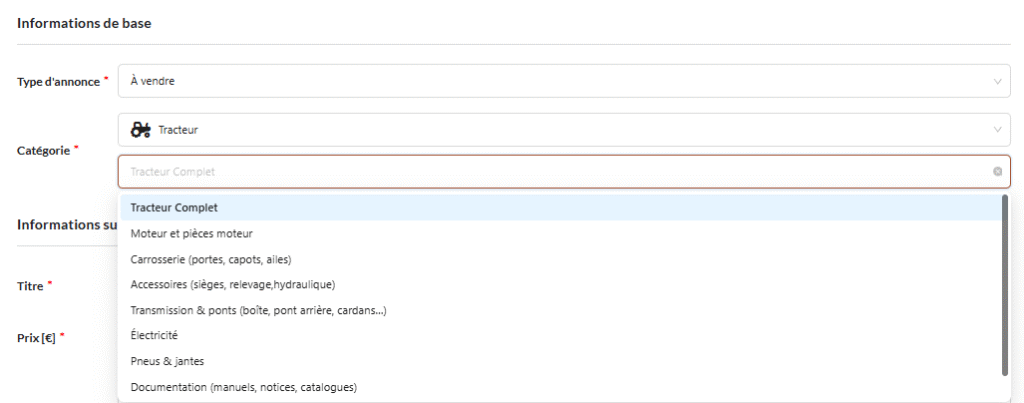Select the 'Électricité' subcategory
The image size is (1024, 403).
pyautogui.click(x=154, y=335)
